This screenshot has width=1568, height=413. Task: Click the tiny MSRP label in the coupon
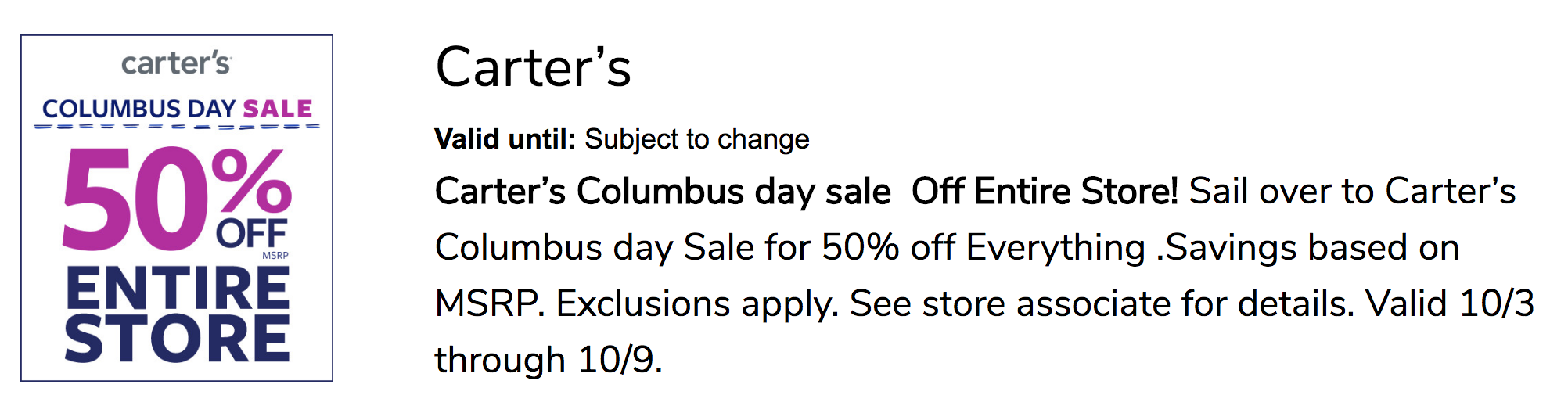(x=275, y=256)
